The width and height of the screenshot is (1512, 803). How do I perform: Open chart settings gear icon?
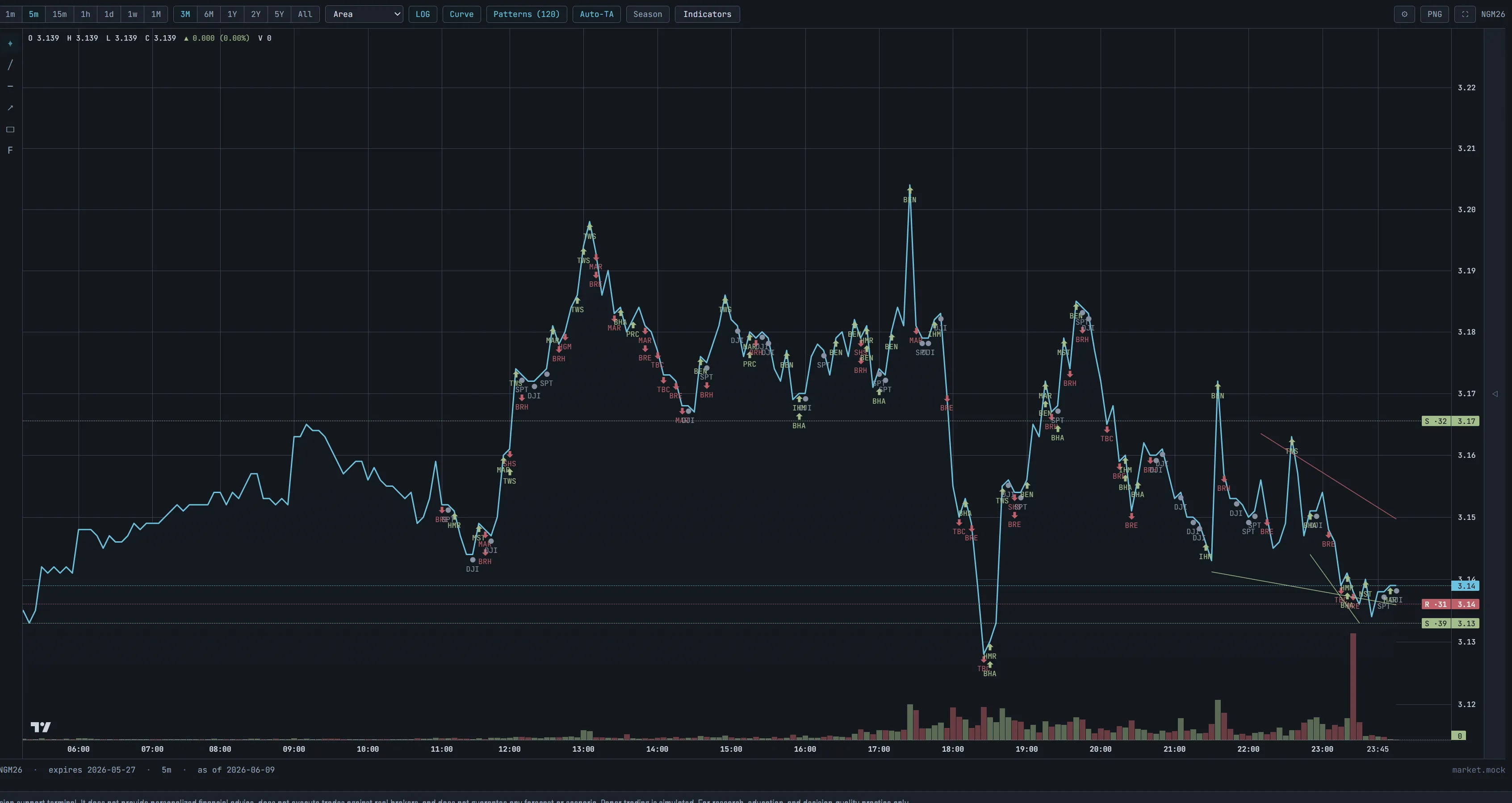point(1404,14)
